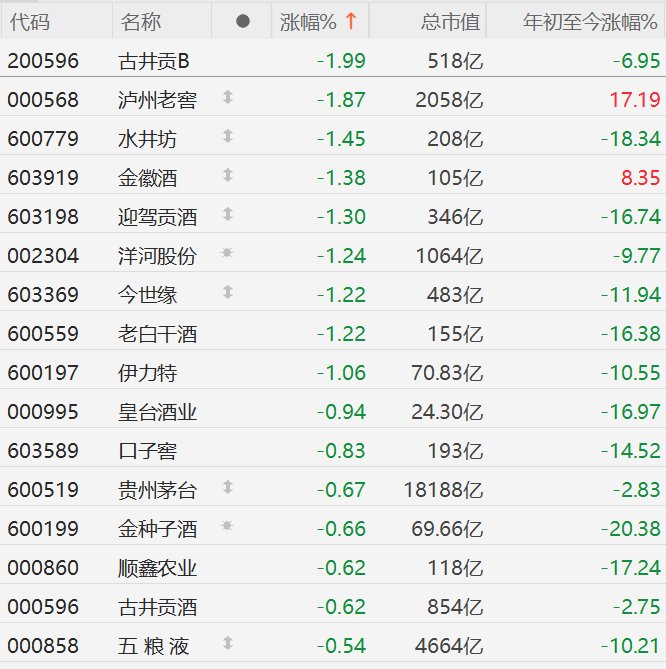Click the 名称 column header

click(x=140, y=21)
